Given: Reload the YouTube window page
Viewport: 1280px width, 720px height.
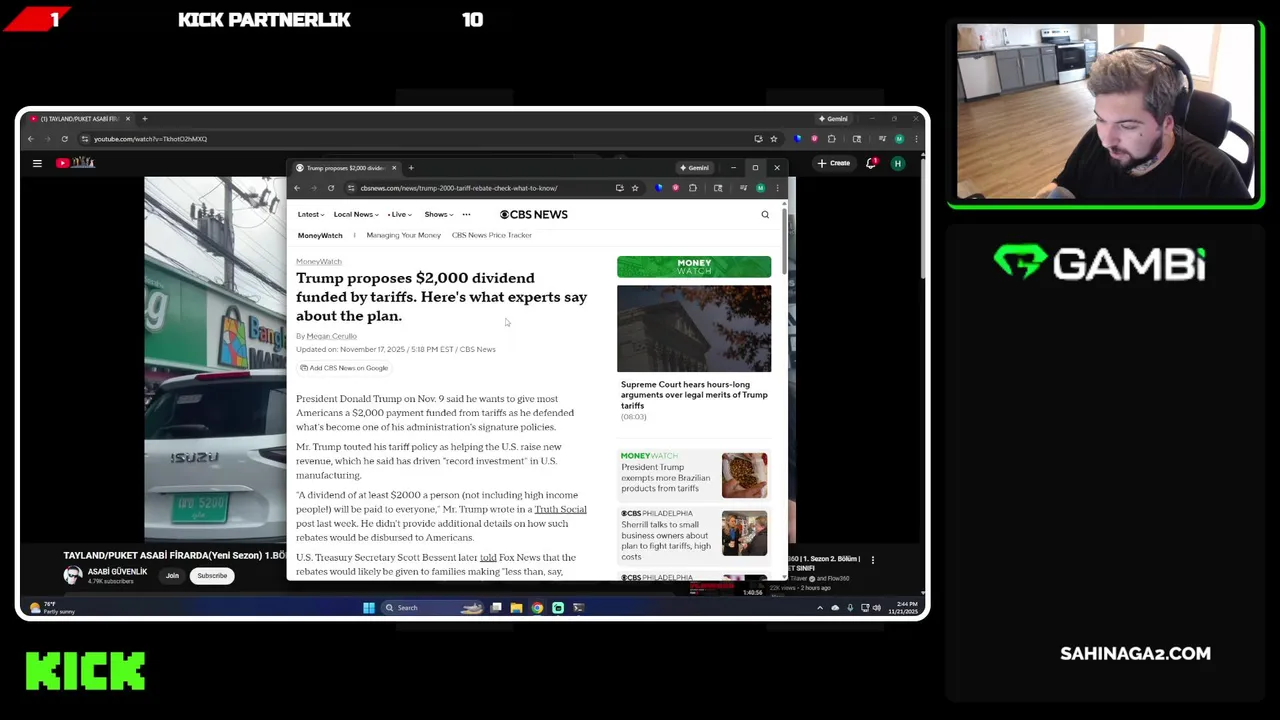Looking at the screenshot, I should (x=65, y=139).
